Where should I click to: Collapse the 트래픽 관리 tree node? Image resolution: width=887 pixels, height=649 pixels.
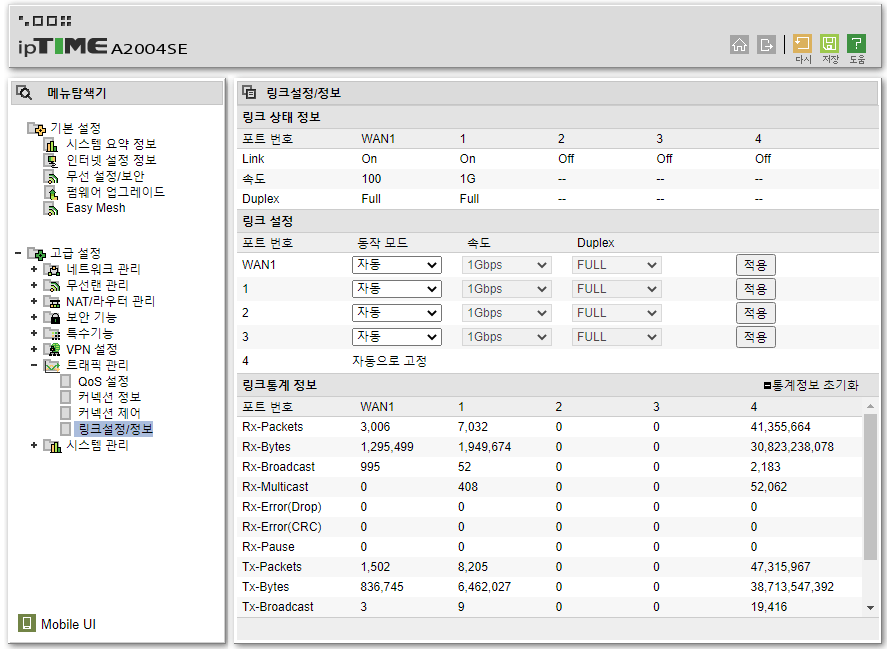(x=34, y=366)
